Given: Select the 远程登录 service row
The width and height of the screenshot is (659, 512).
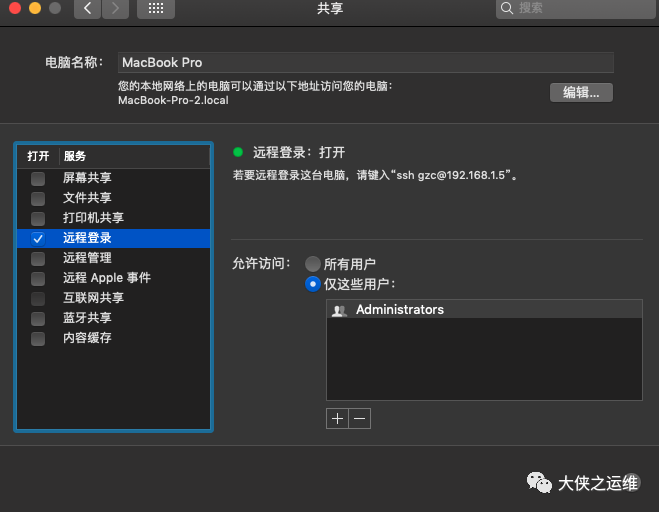Looking at the screenshot, I should pos(113,238).
